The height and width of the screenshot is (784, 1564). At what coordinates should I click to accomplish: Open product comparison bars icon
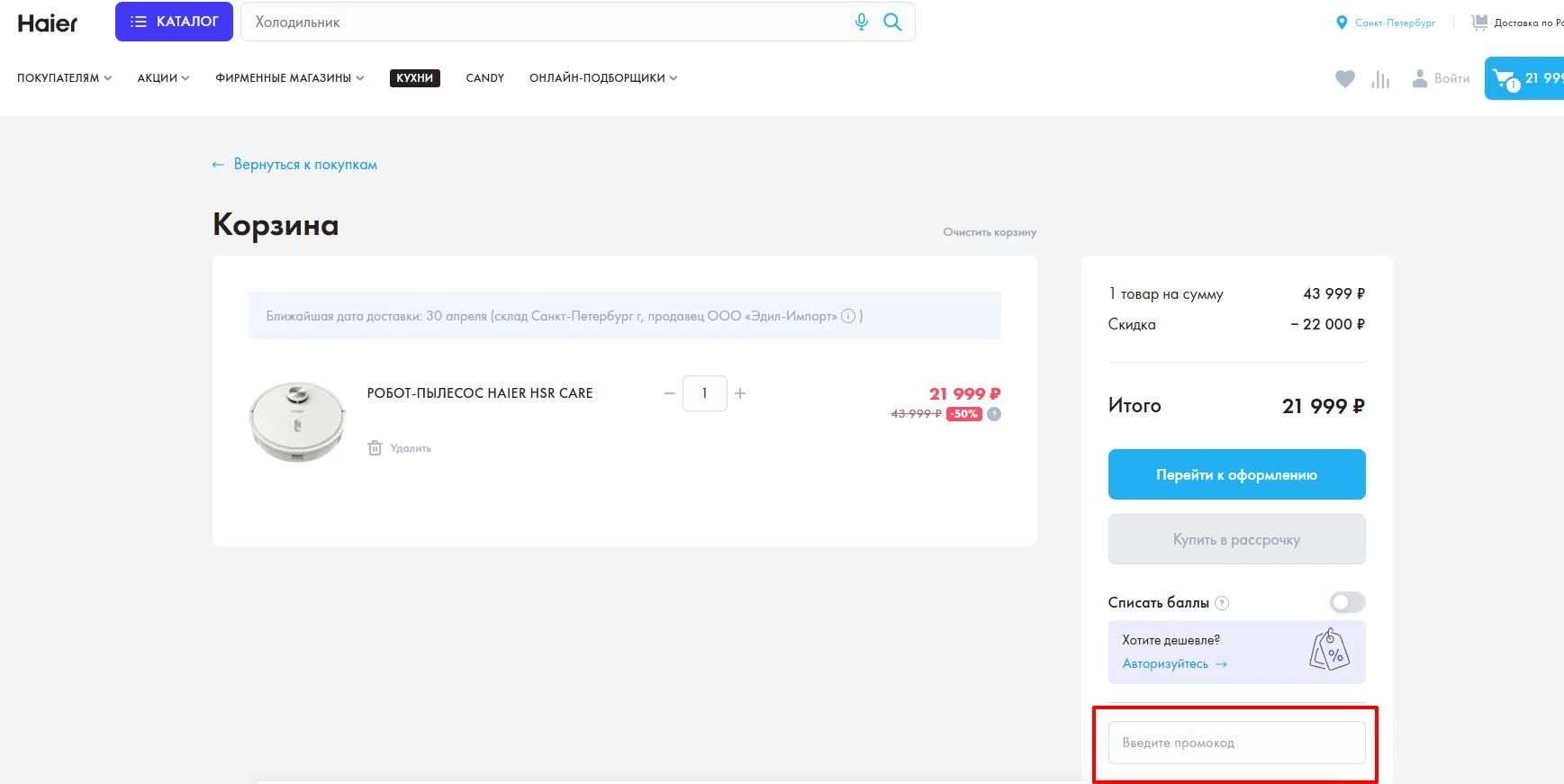(1380, 79)
